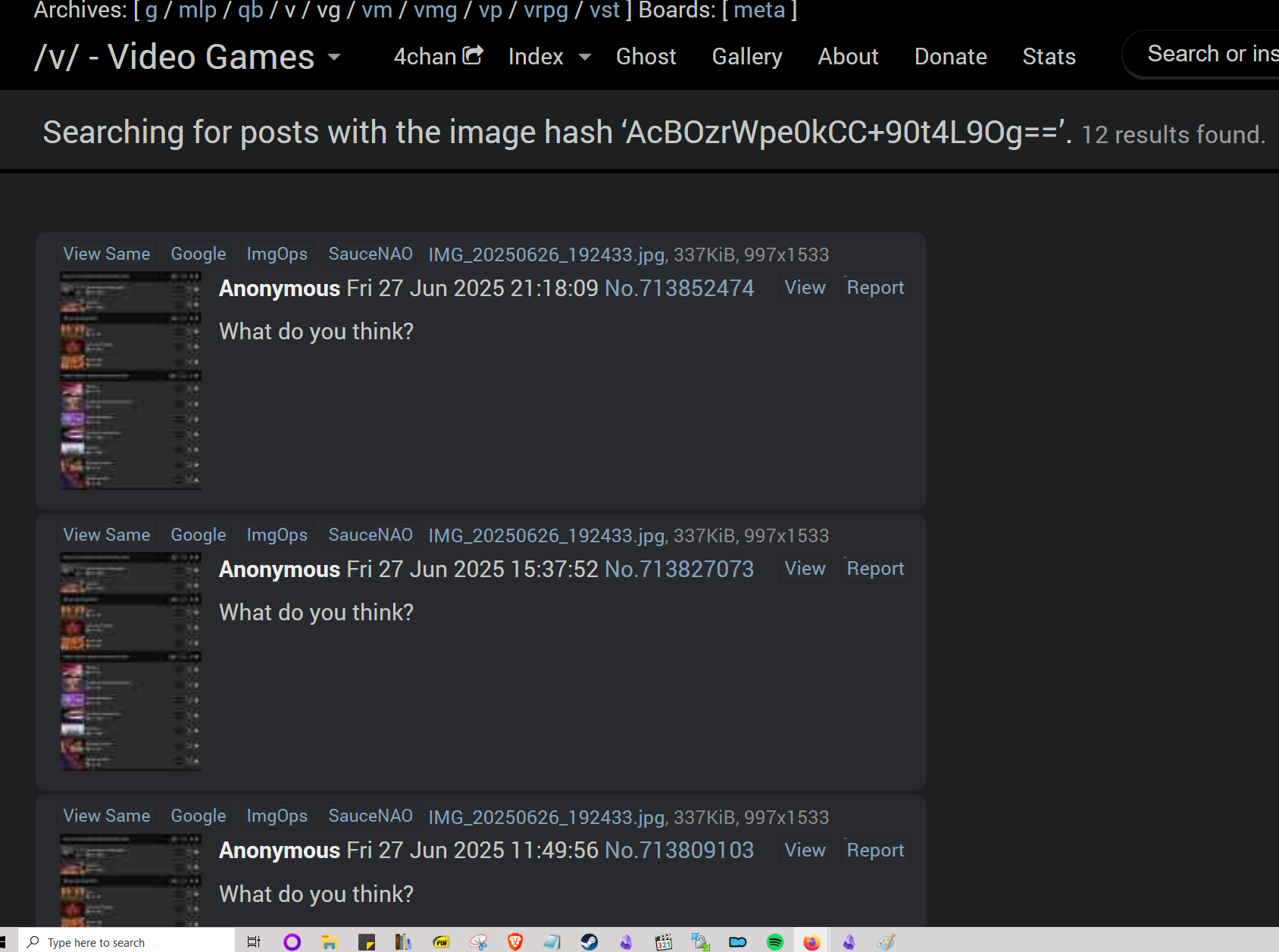The height and width of the screenshot is (952, 1279).
Task: Click ImgOps on post No.713809103
Action: (x=277, y=816)
